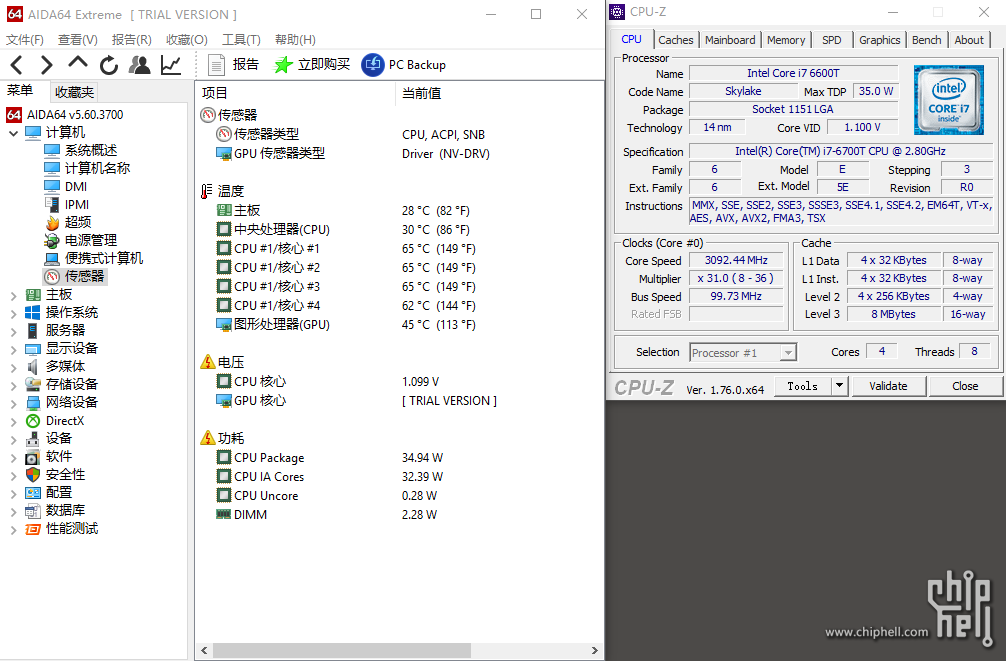Open the SPD tab in CPU-Z
The height and width of the screenshot is (661, 1006).
831,40
